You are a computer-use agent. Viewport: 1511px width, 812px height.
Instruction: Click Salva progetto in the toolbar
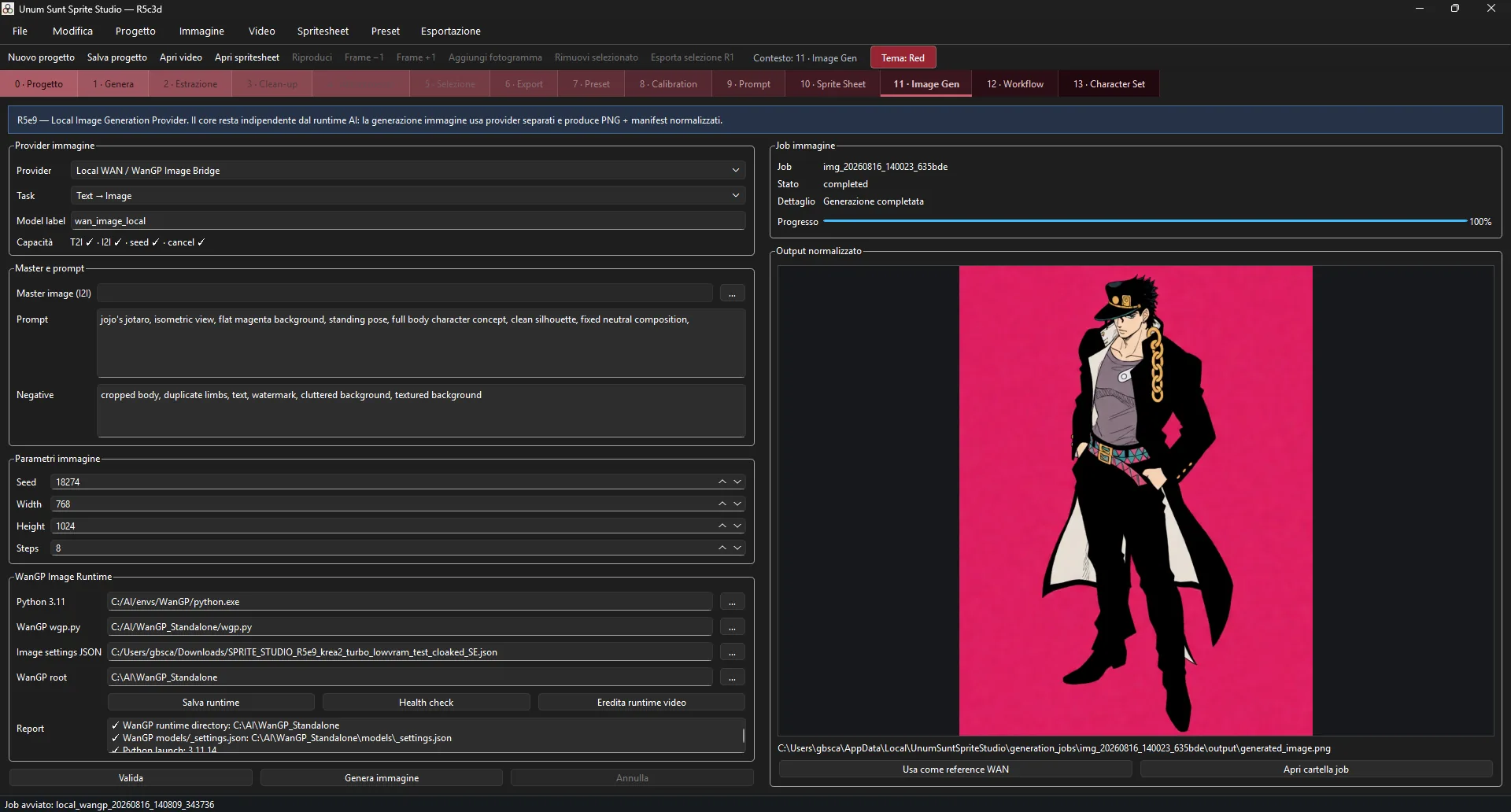[117, 57]
